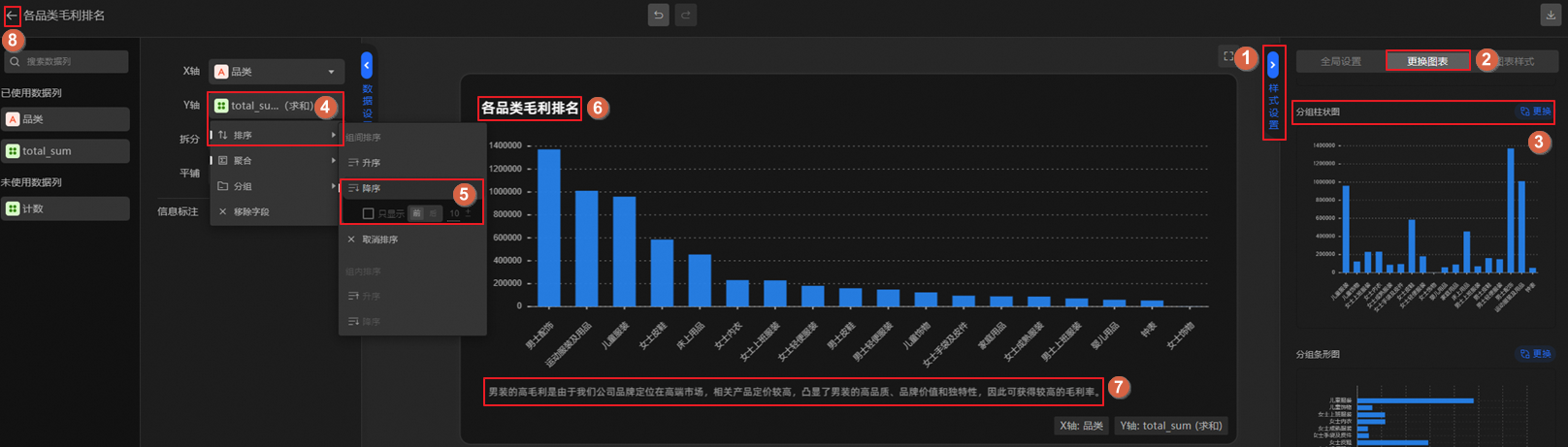Toggle the 前 option next to 只显示
Screen dimensions: 1568x447
coord(416,213)
